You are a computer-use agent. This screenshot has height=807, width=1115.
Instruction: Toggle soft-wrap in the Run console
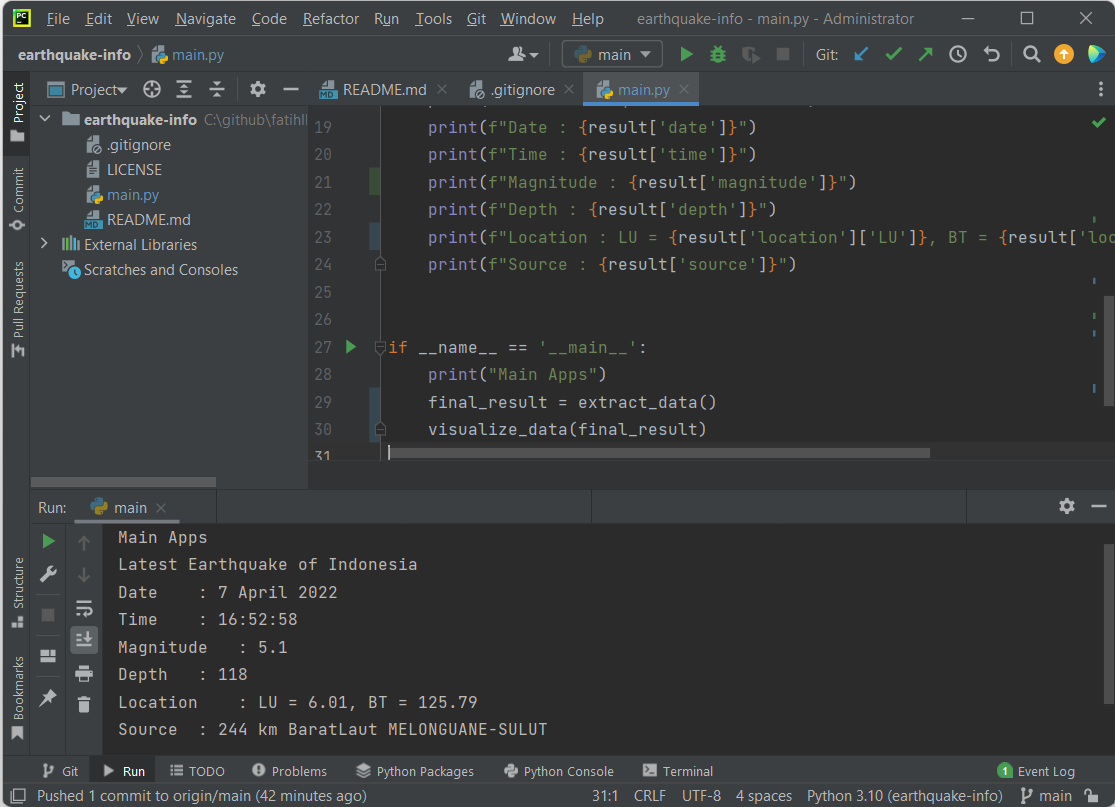click(x=84, y=607)
